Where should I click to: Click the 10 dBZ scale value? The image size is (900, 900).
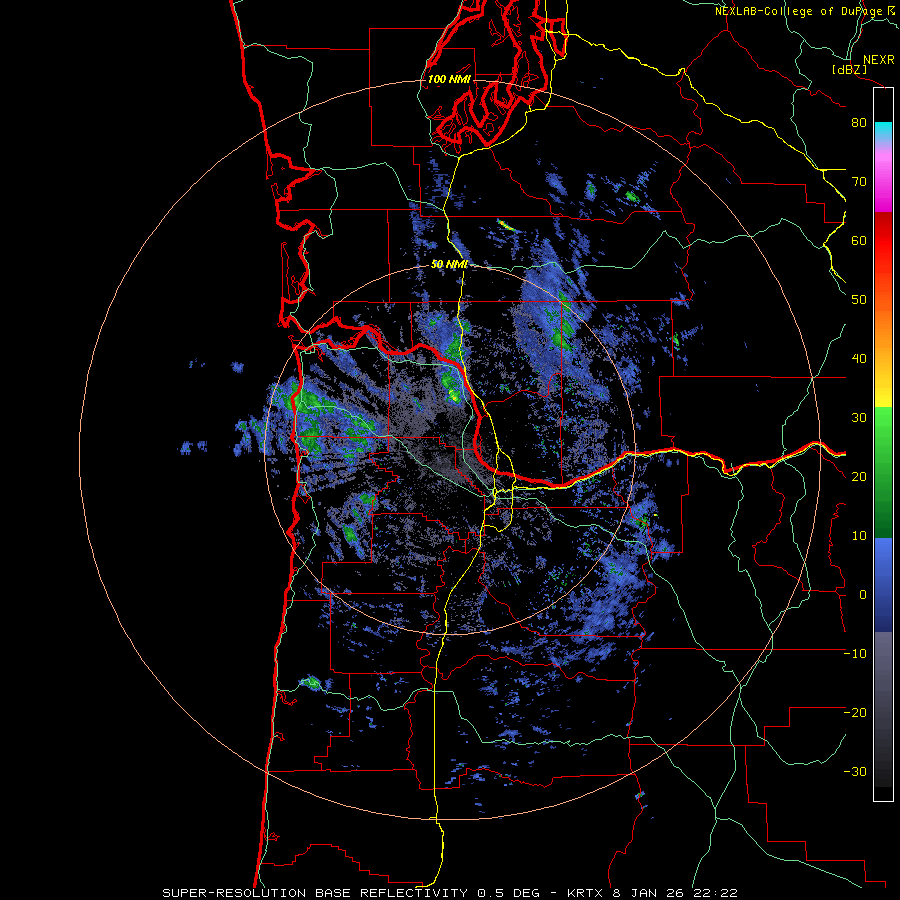[859, 536]
